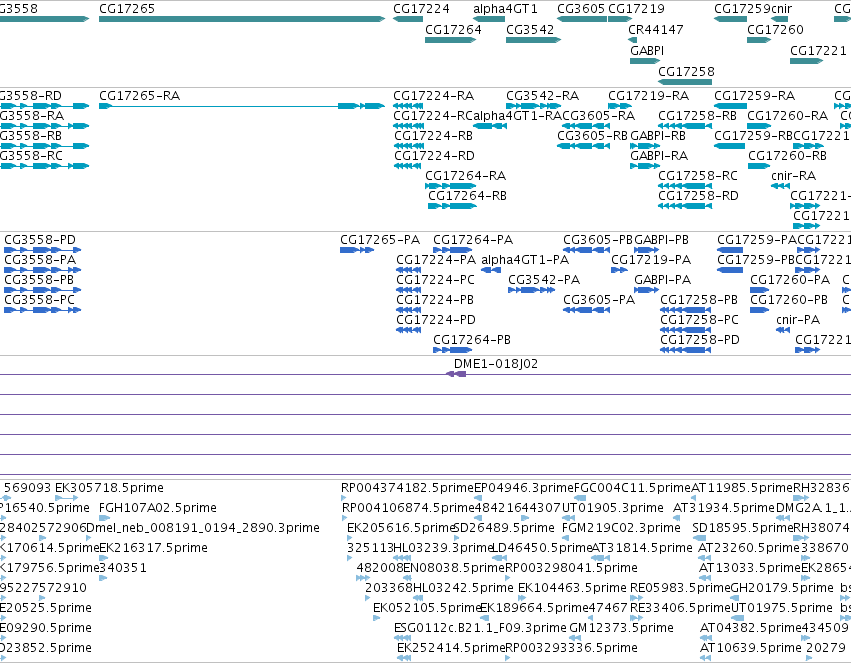The height and width of the screenshot is (663, 851).
Task: Select the EK104463.5prime EST label
Action: pyautogui.click(x=572, y=588)
